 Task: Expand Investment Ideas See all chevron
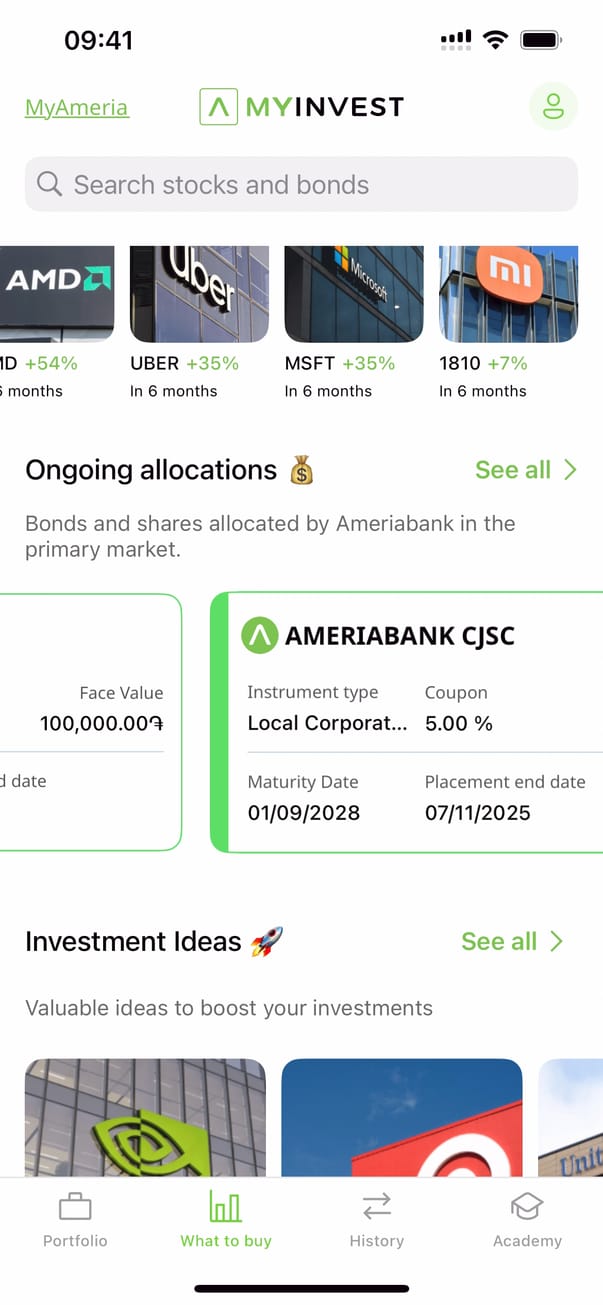(x=556, y=941)
